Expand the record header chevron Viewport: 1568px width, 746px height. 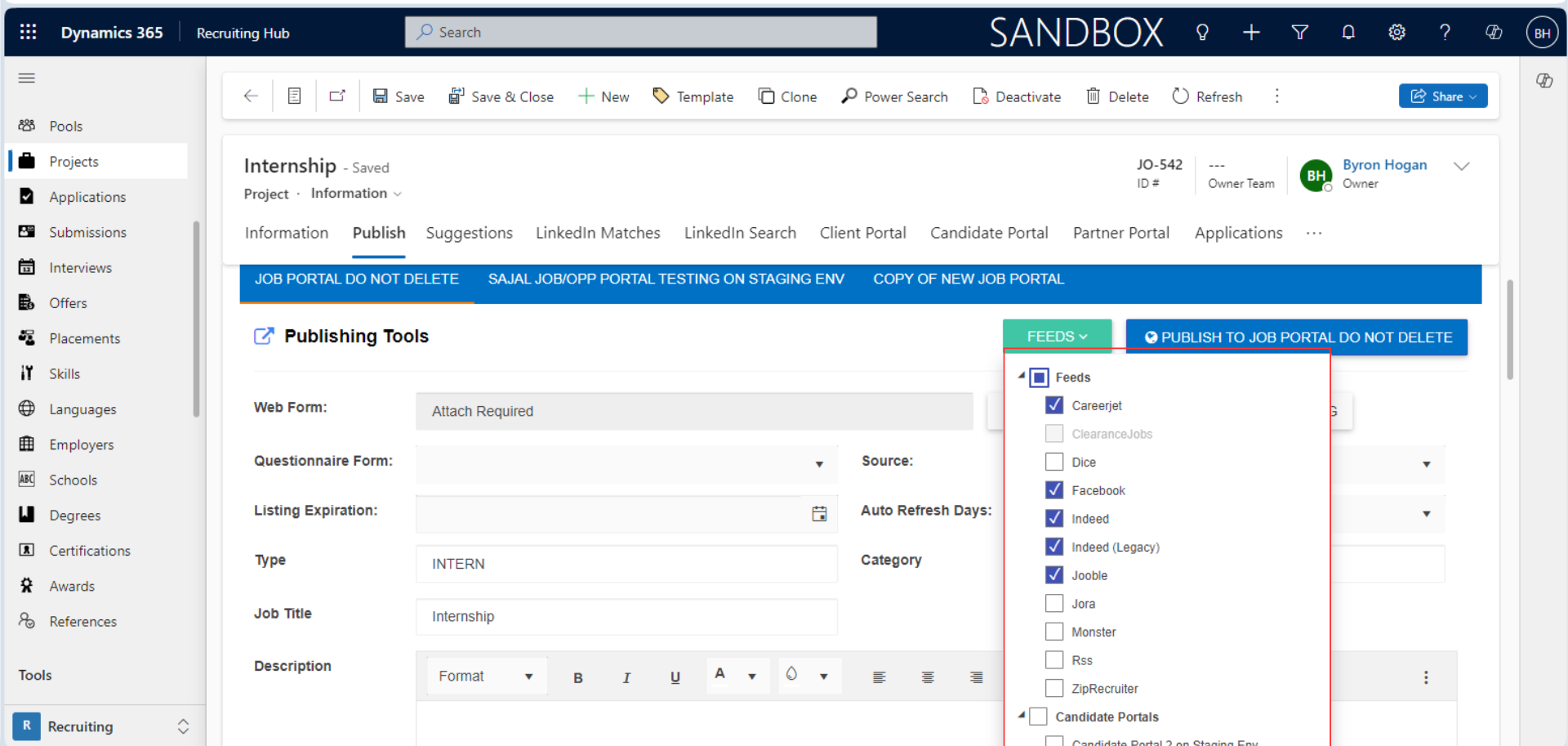tap(1461, 166)
